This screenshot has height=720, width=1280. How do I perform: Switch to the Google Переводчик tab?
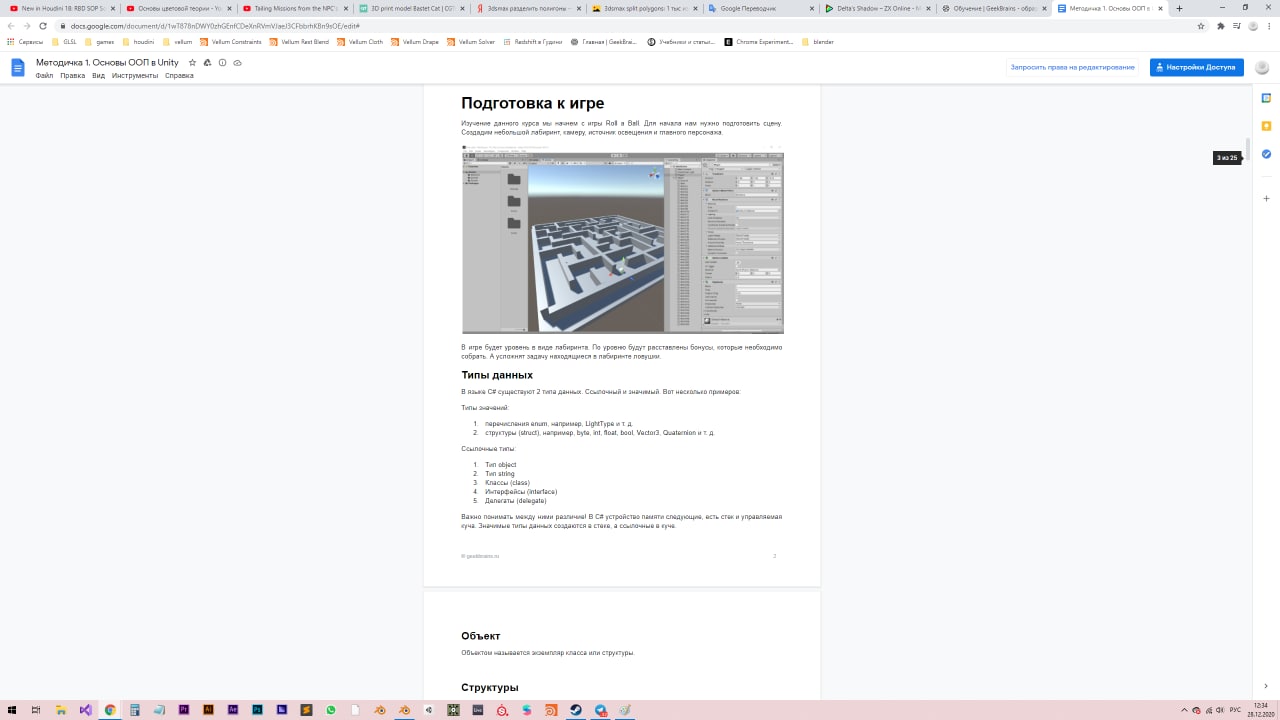(x=763, y=8)
